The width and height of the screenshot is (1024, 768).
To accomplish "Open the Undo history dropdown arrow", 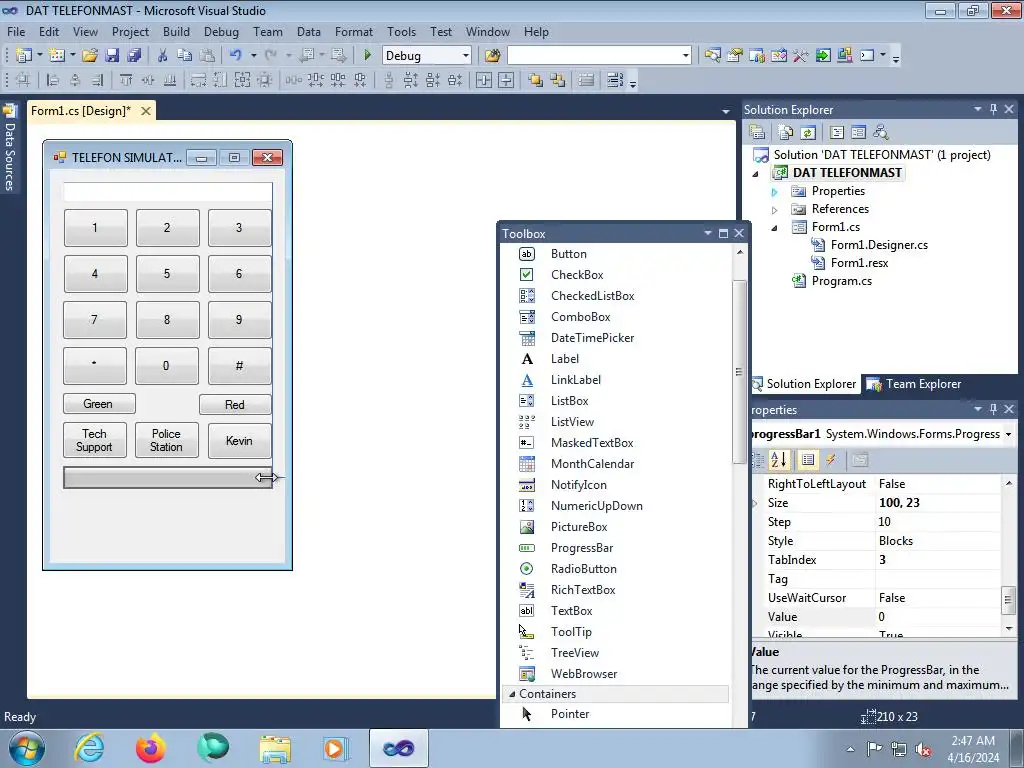I will [253, 56].
